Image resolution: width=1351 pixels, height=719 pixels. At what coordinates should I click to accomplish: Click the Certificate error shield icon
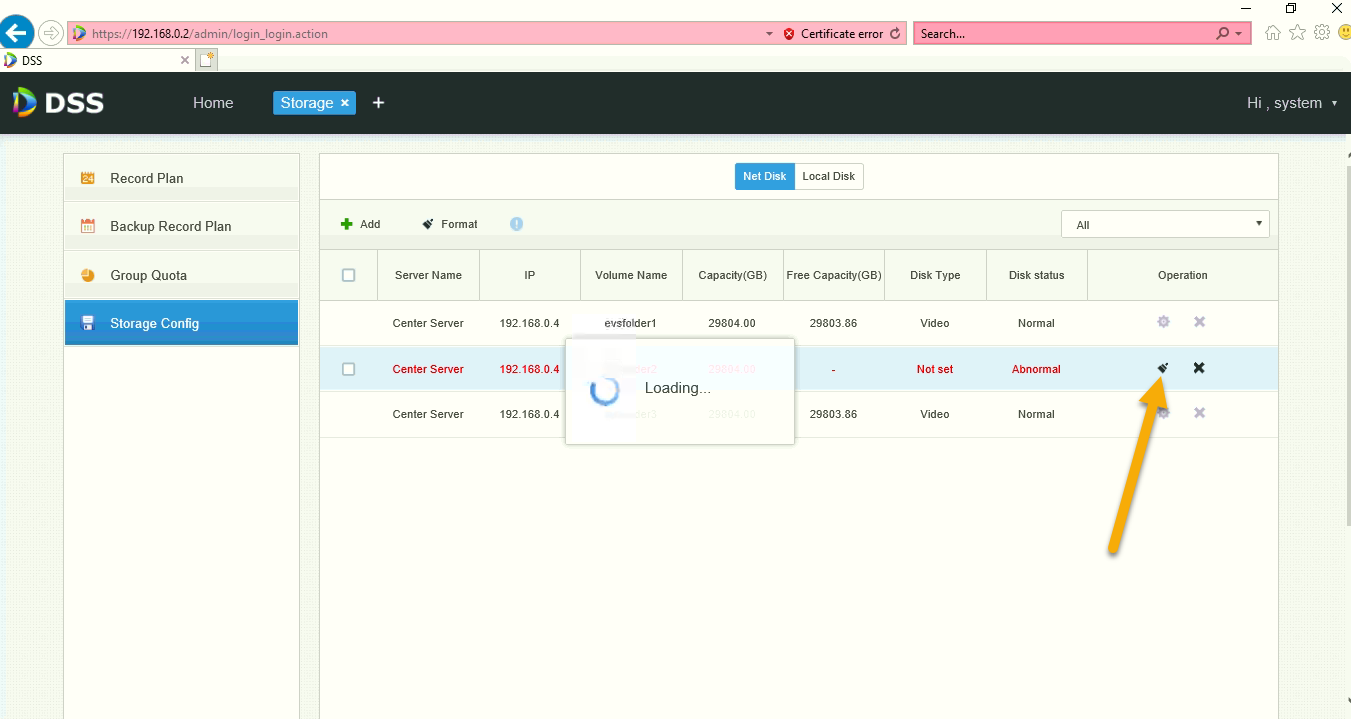pyautogui.click(x=790, y=34)
